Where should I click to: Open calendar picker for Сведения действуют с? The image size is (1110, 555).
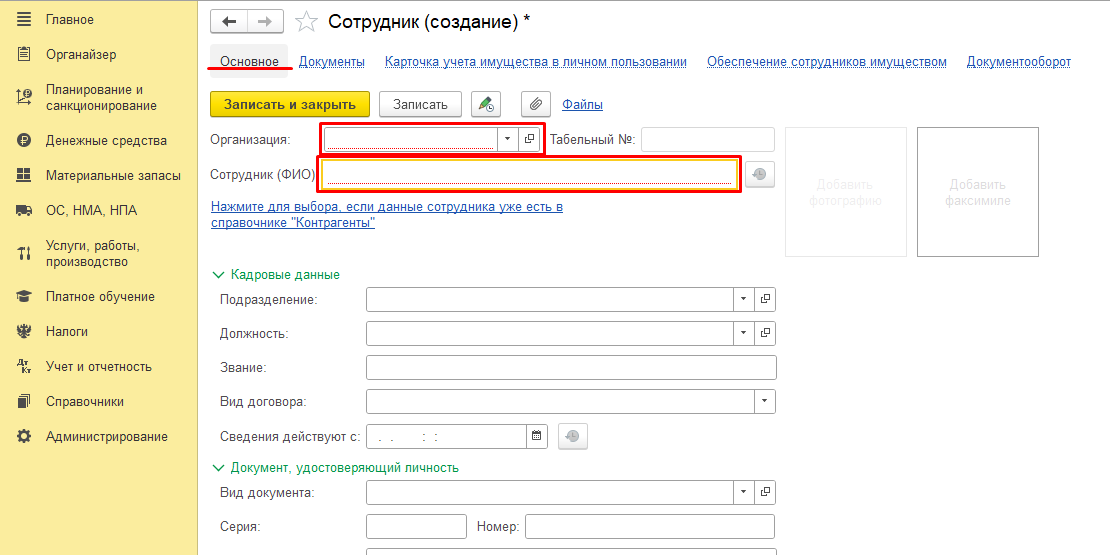pos(537,437)
